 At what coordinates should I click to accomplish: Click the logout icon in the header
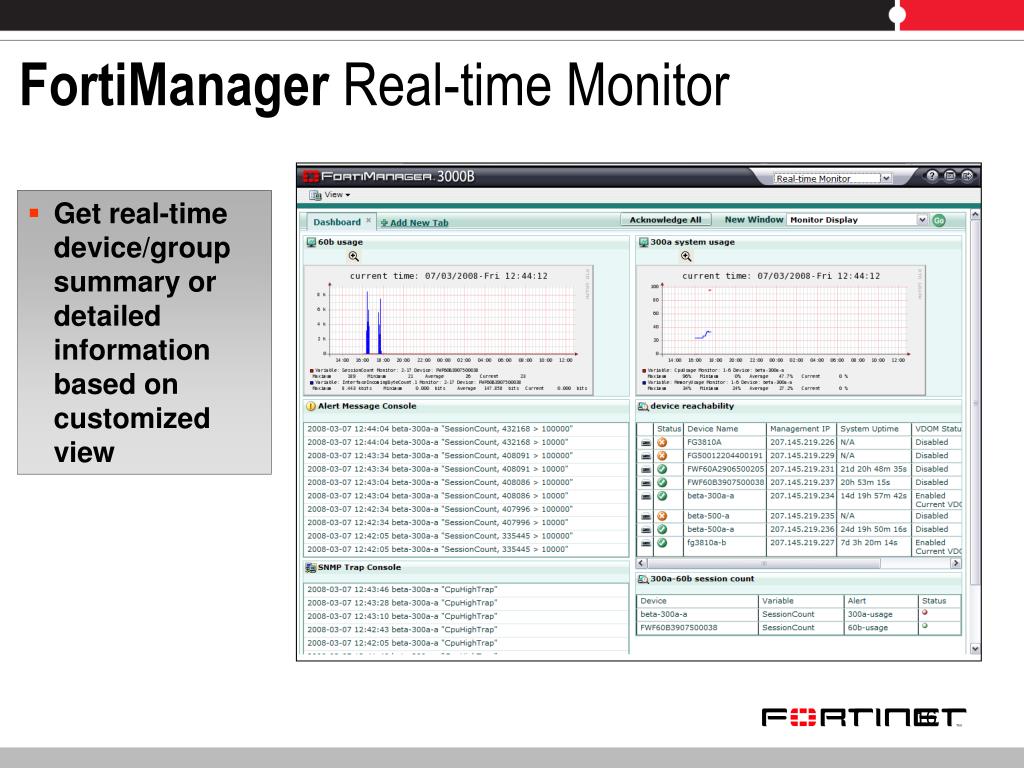(x=967, y=175)
